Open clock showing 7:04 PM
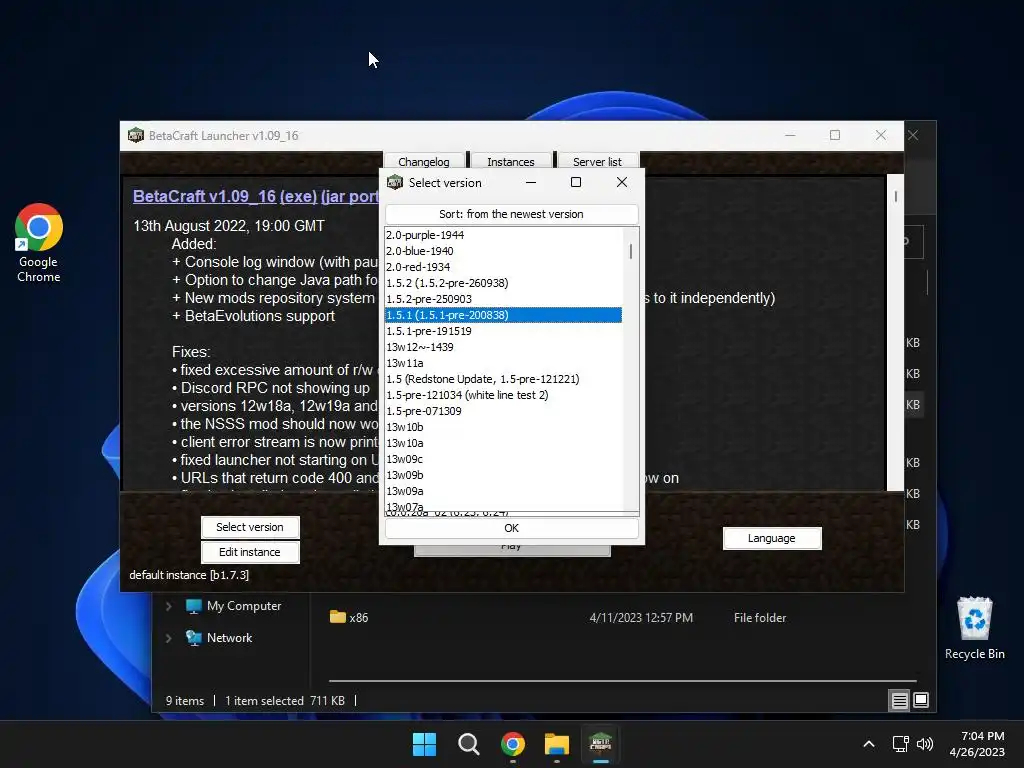The image size is (1024, 768). click(977, 744)
